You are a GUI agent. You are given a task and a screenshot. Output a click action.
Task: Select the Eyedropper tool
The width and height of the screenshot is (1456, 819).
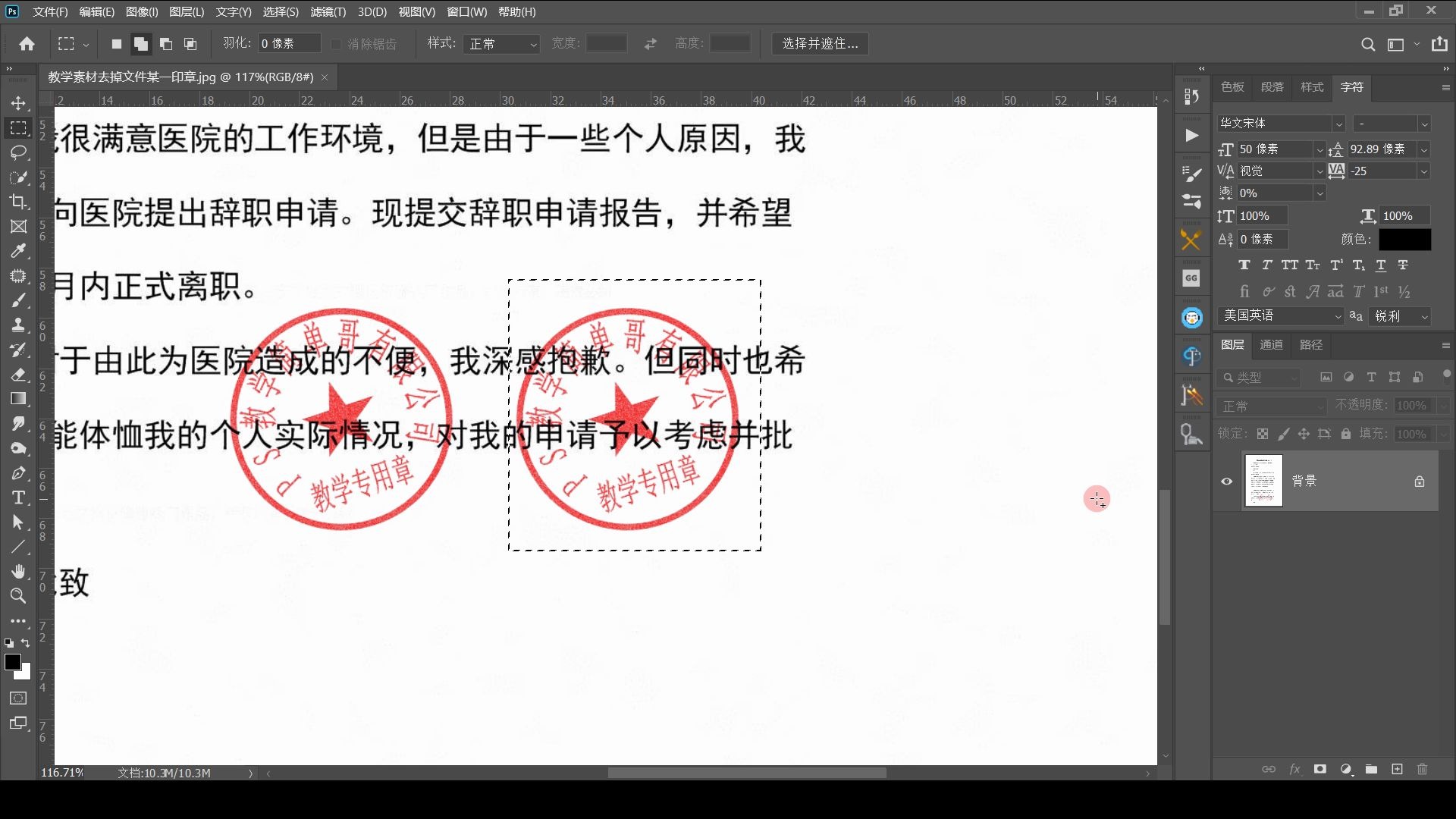18,251
